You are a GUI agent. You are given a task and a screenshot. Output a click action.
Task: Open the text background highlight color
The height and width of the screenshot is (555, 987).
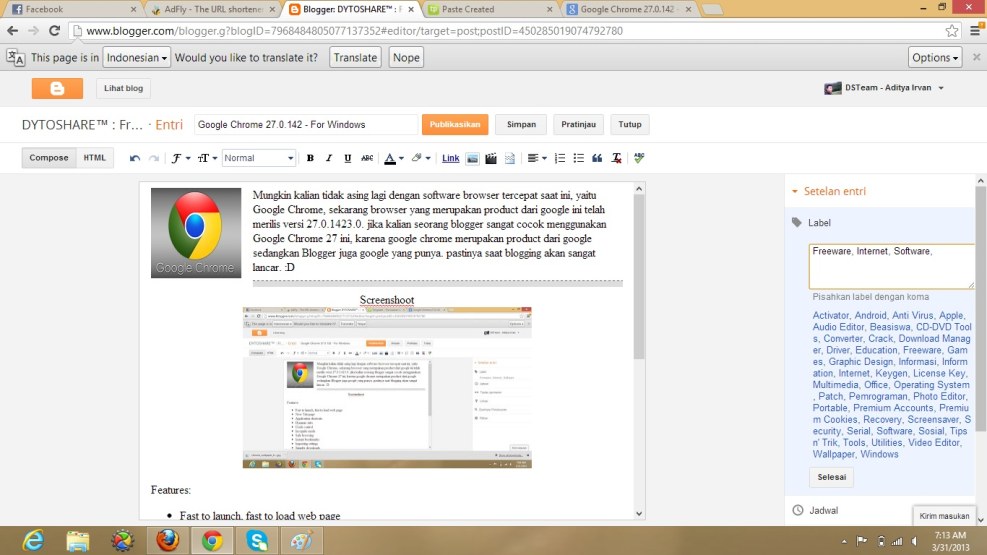pos(420,158)
